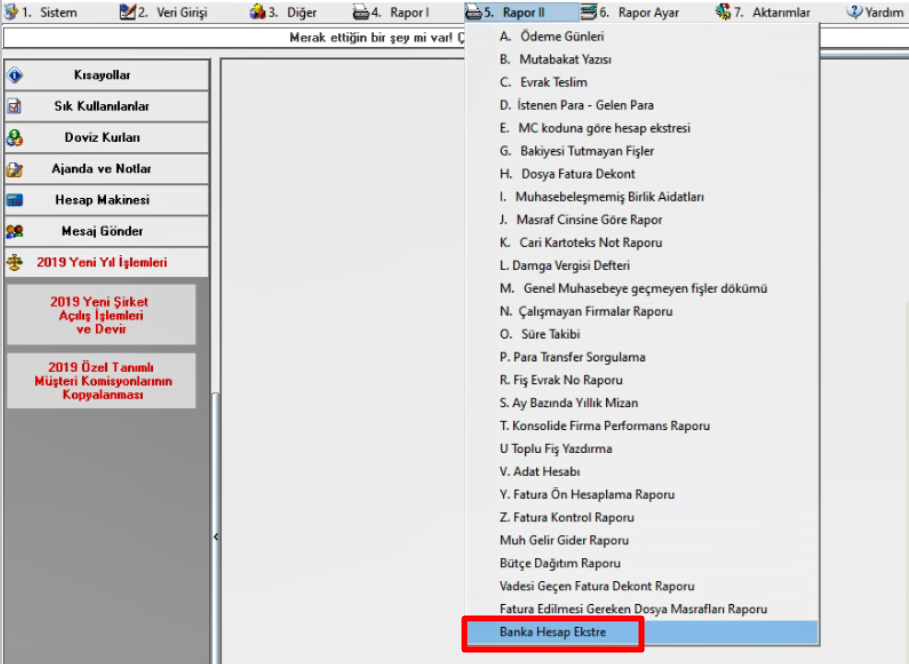The width and height of the screenshot is (909, 664).
Task: Click the Kısayollar info icon
Action: 15,75
